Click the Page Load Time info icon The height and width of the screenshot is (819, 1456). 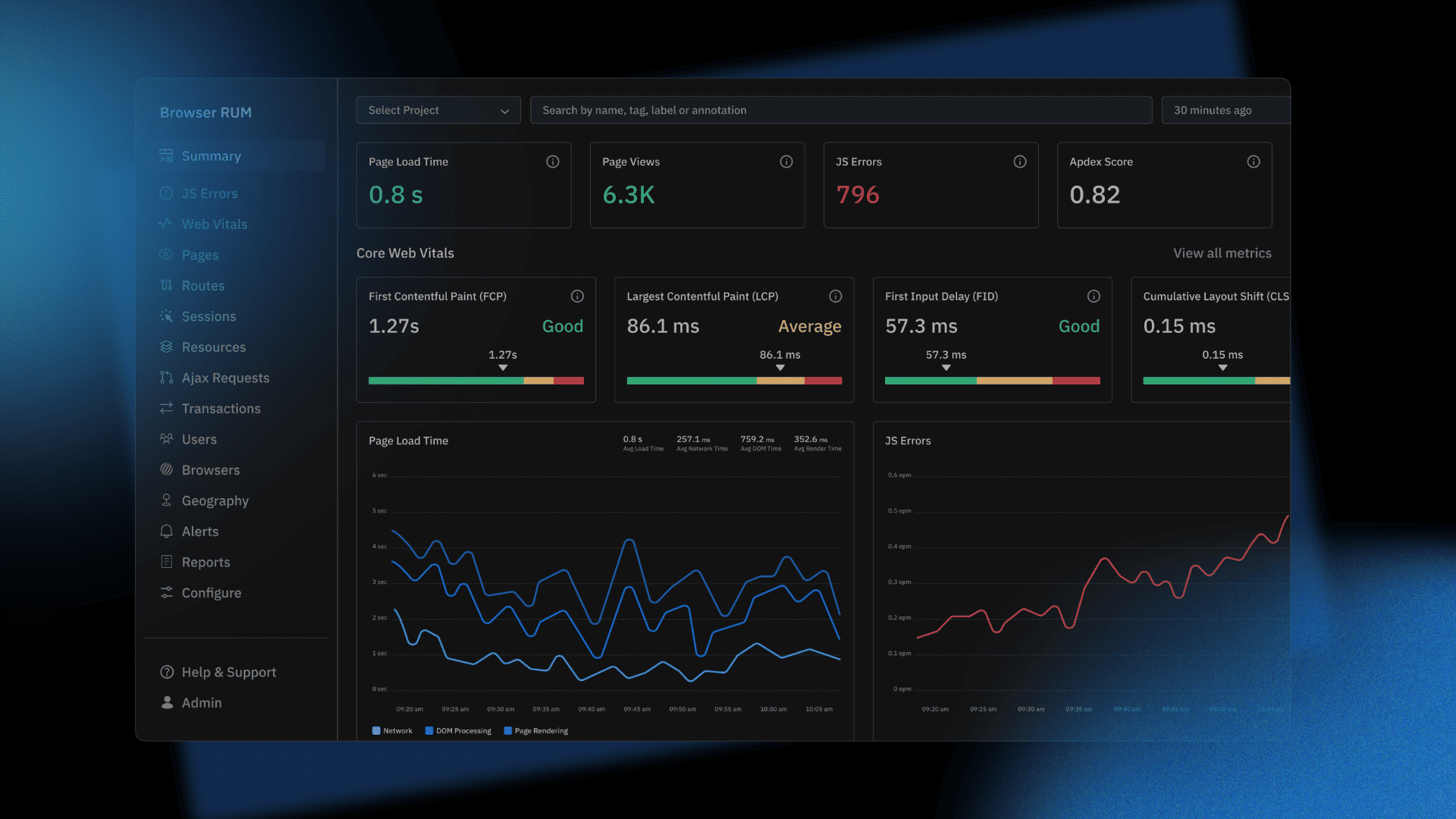click(552, 162)
